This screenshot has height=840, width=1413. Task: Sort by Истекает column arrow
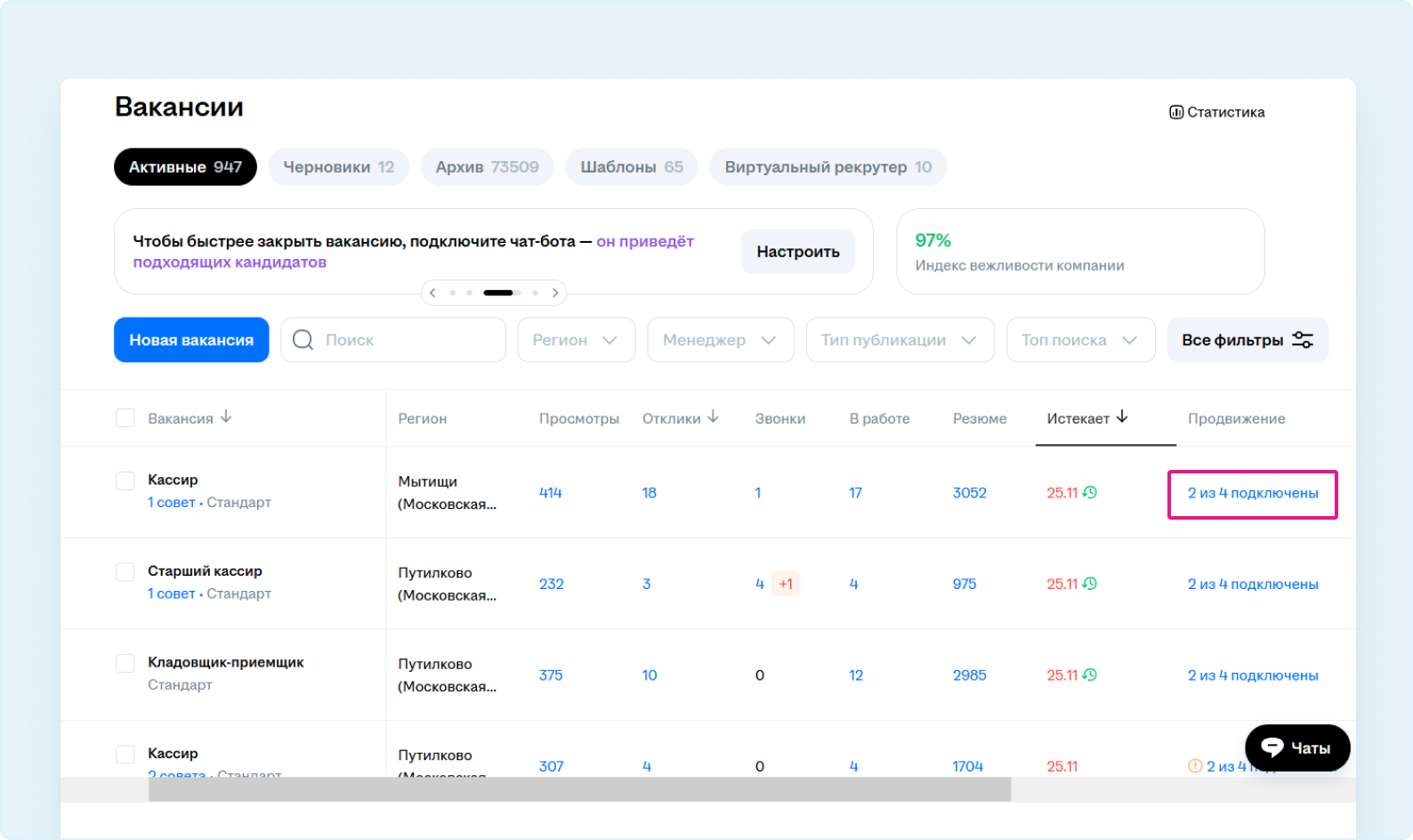point(1122,416)
